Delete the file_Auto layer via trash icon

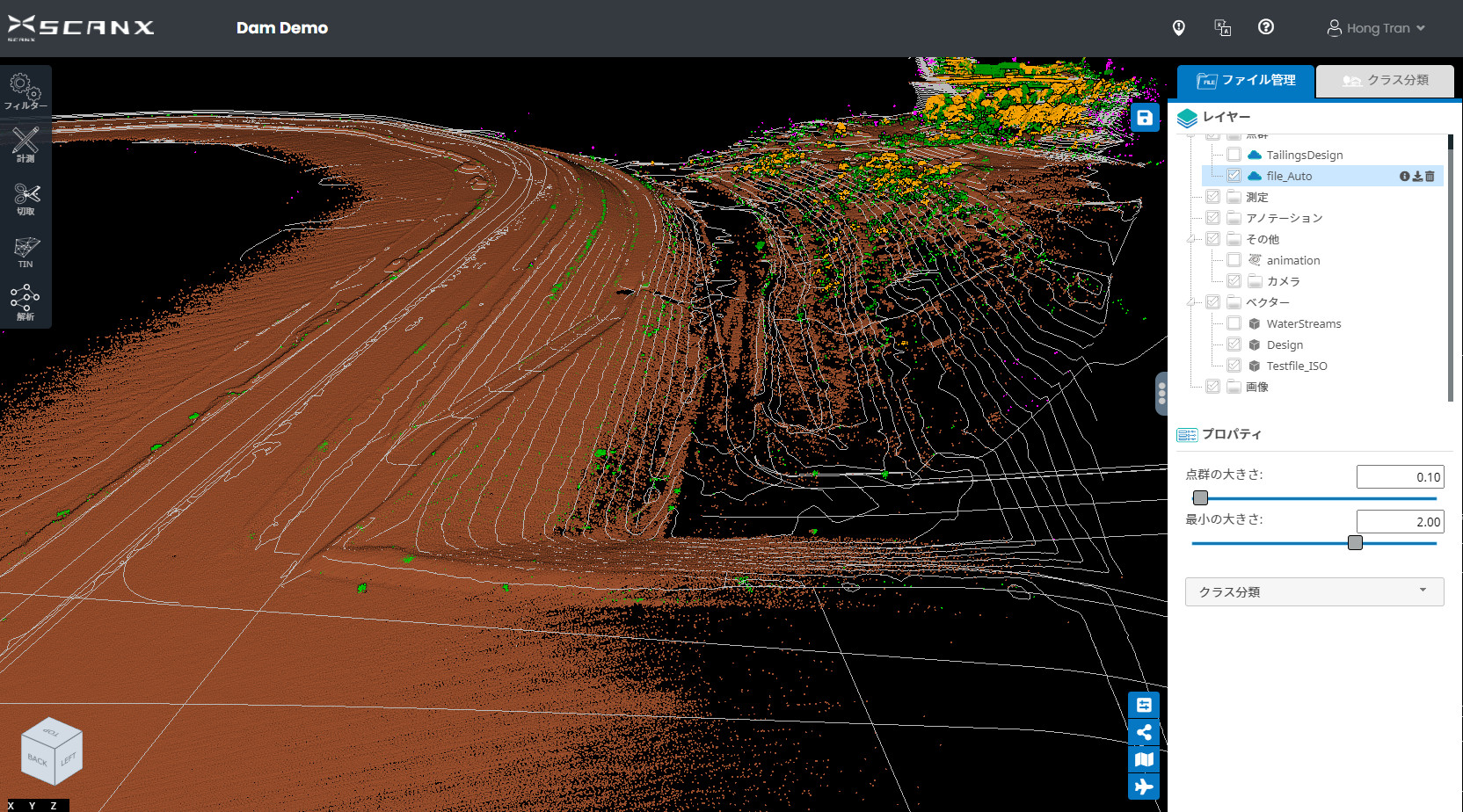1430,177
